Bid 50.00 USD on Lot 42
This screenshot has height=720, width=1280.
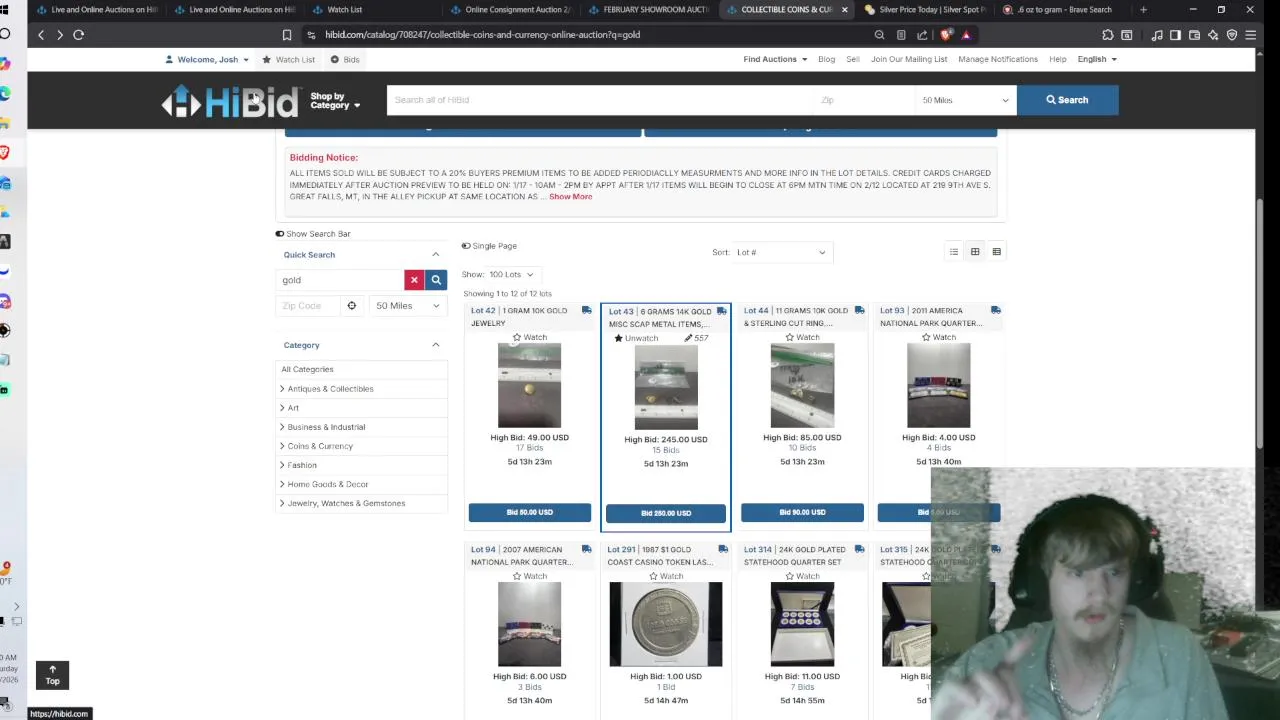click(529, 512)
